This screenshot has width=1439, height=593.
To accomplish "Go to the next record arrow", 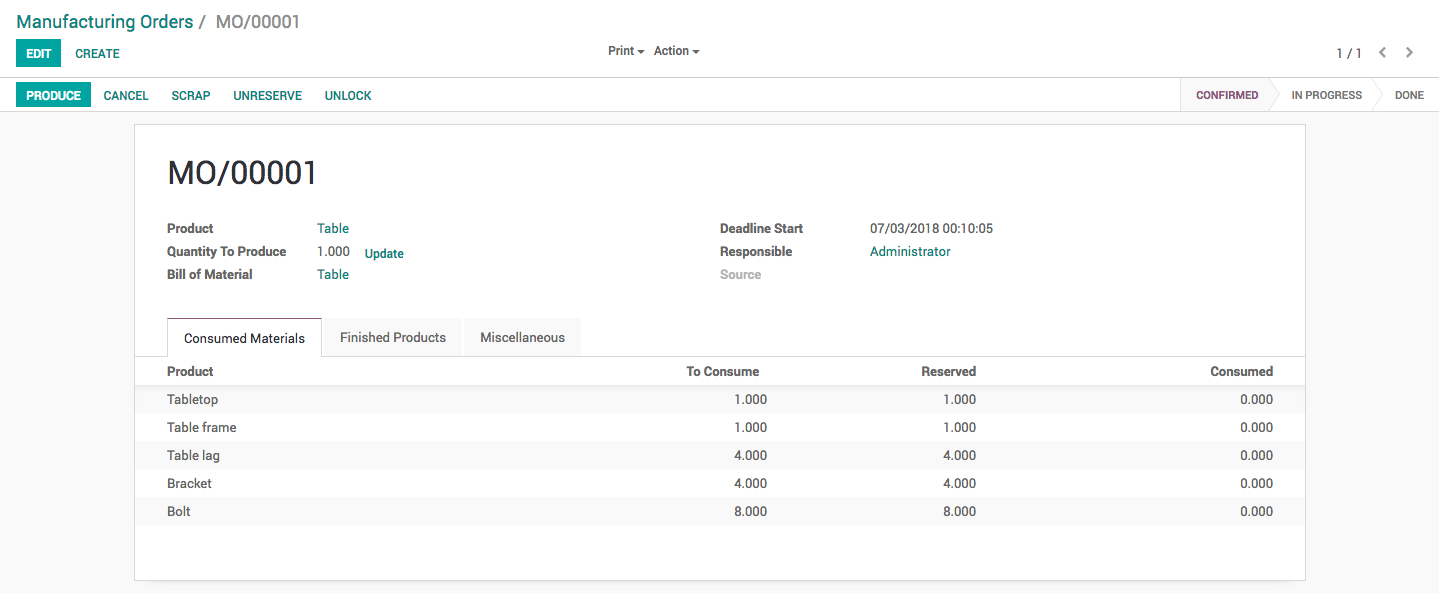I will click(x=1409, y=53).
